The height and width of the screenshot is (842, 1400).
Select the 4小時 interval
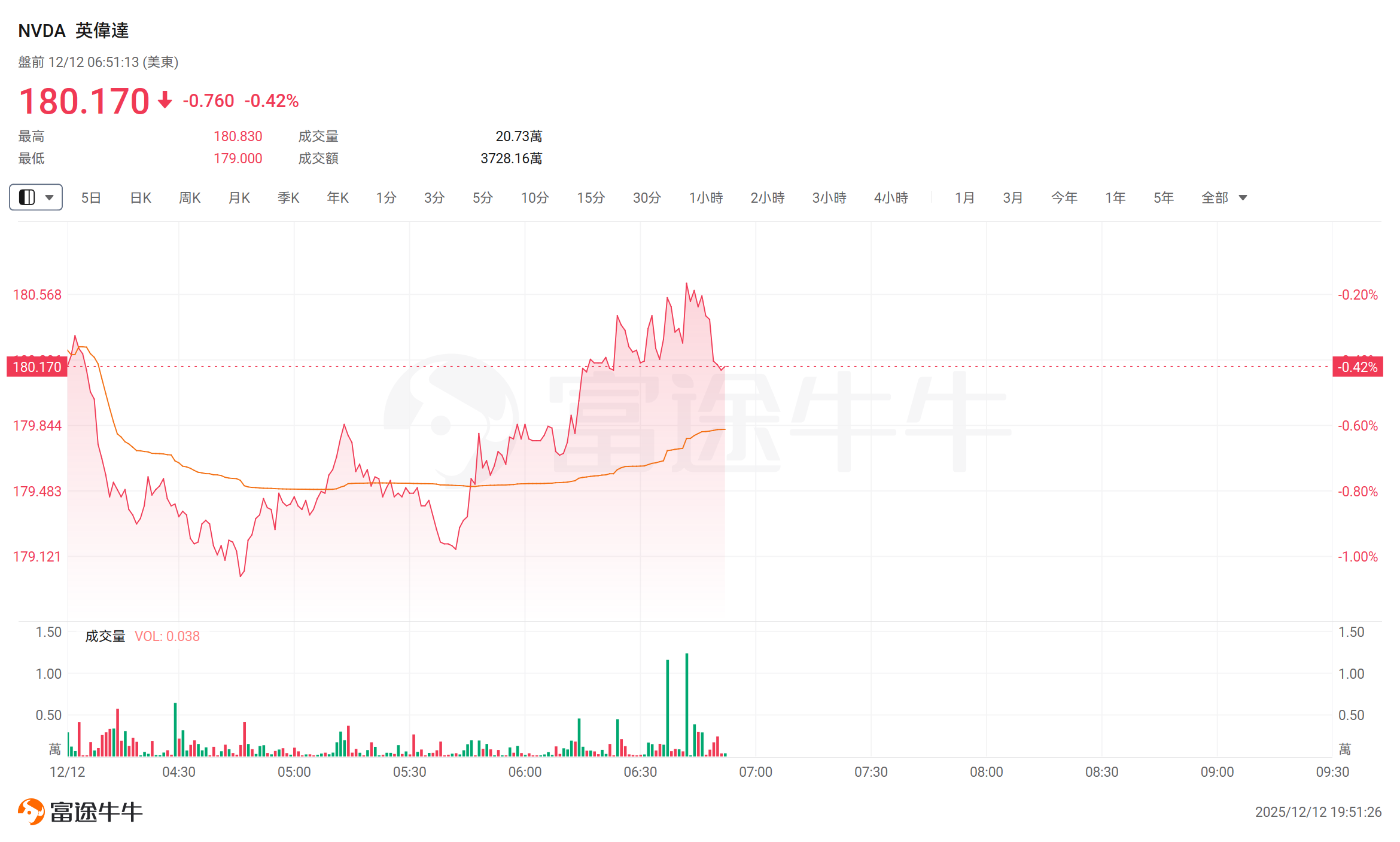(891, 197)
